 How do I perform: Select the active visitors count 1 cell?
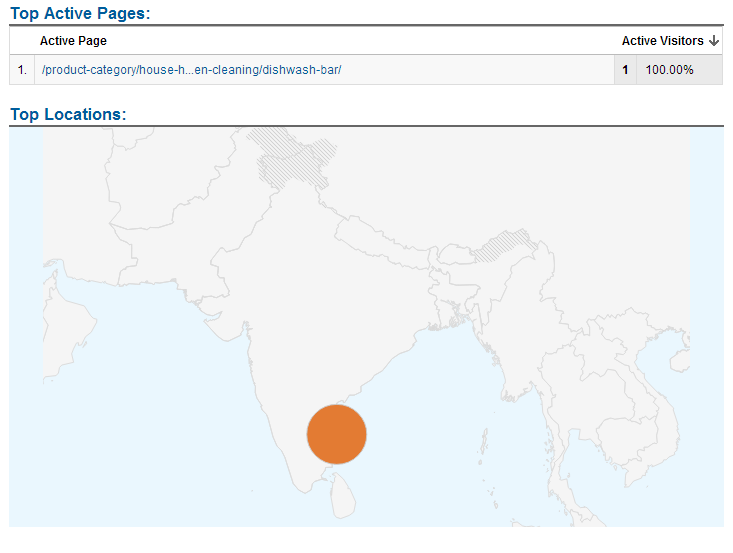[x=625, y=70]
